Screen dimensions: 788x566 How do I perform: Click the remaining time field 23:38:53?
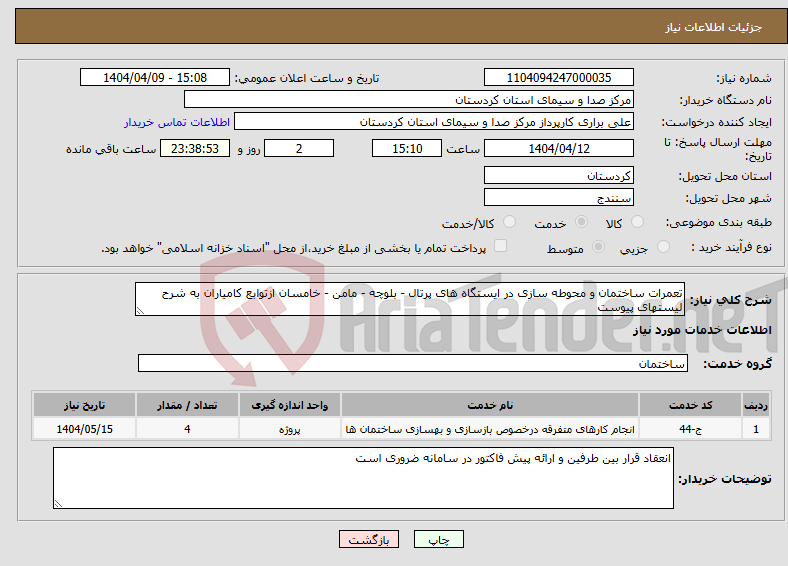(x=195, y=148)
